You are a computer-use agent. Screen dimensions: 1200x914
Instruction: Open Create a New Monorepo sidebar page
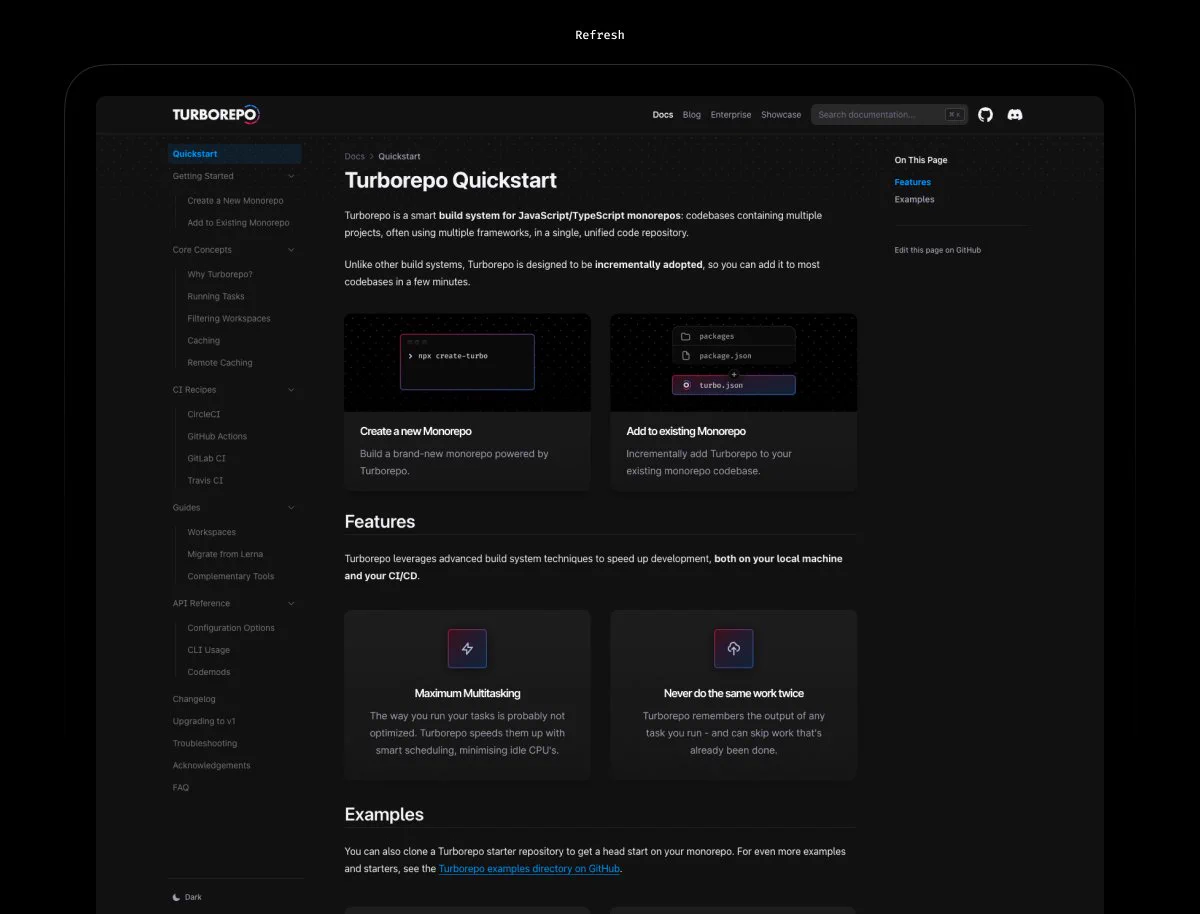coord(235,201)
